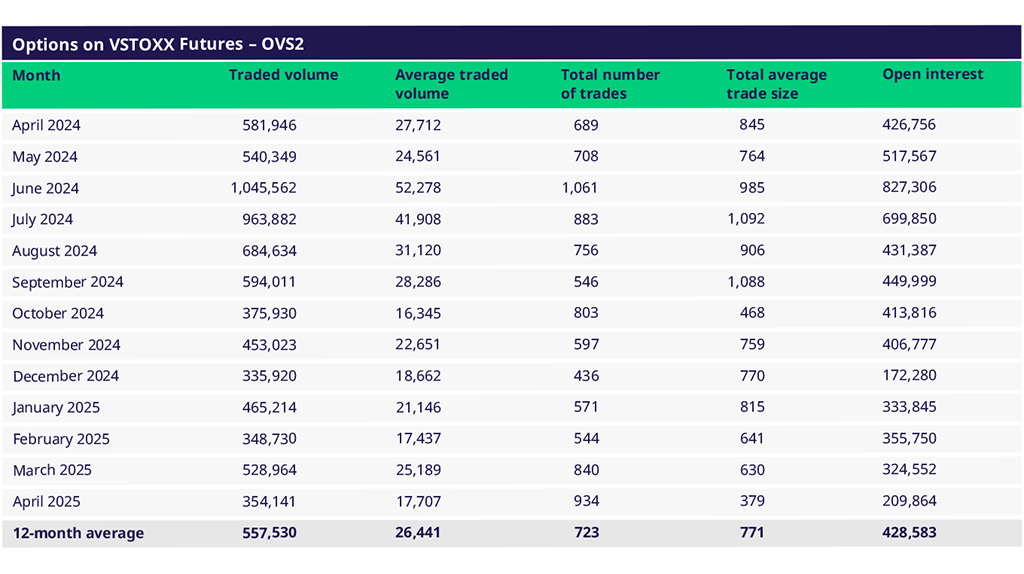Click the May 2024 open interest 517,567

(909, 156)
